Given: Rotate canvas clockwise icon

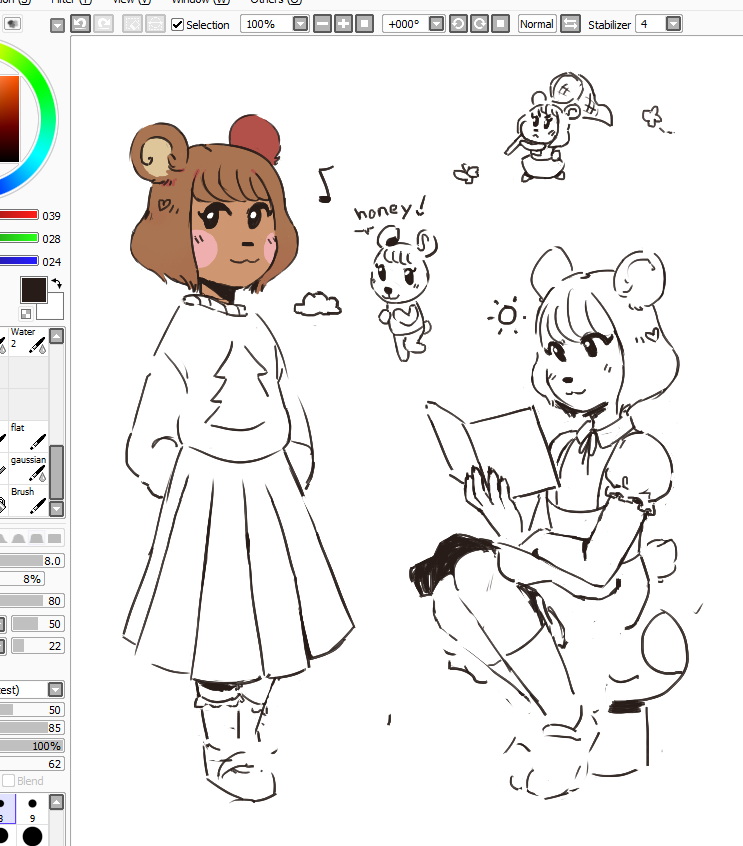Looking at the screenshot, I should (x=479, y=24).
